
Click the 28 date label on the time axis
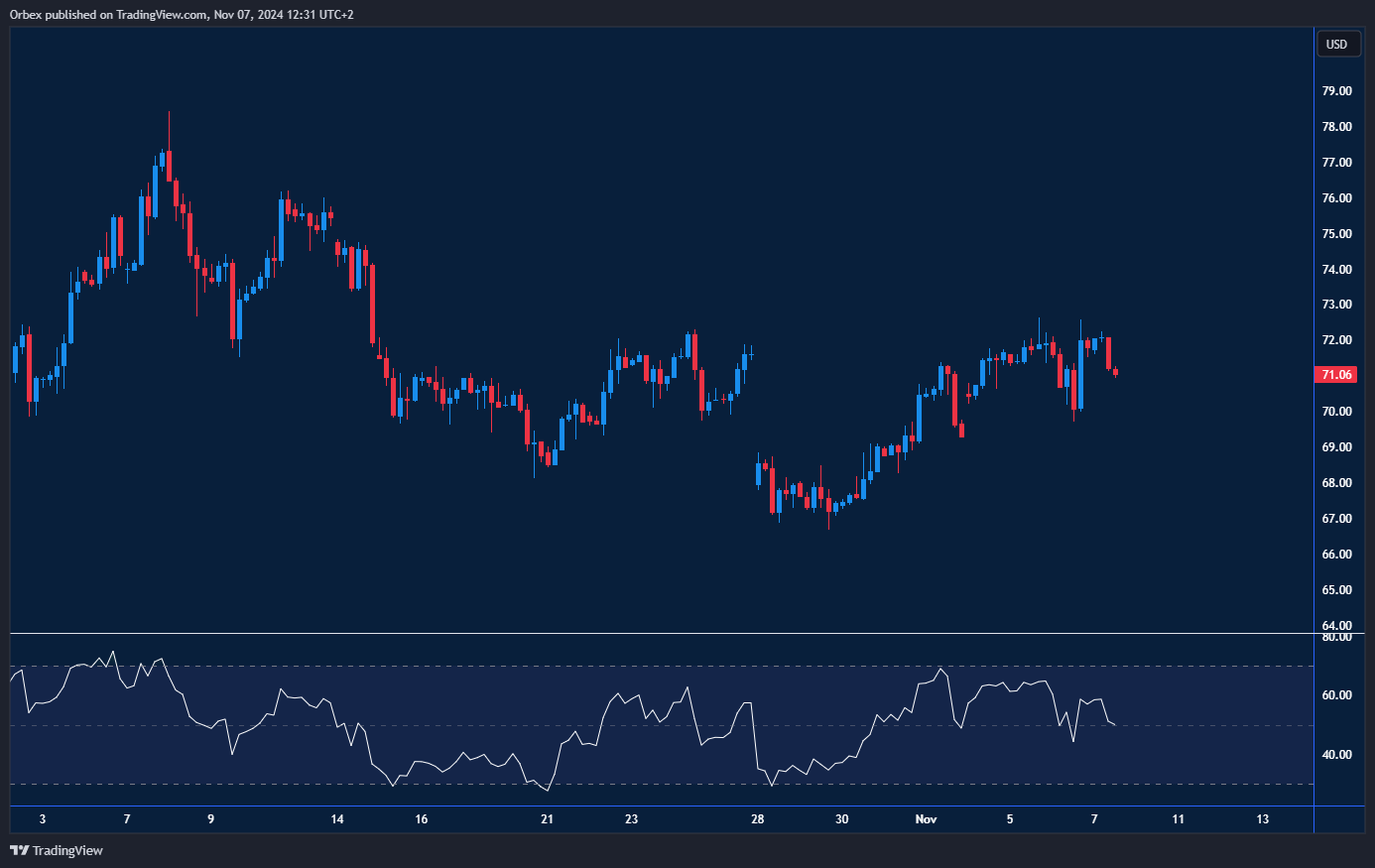(x=757, y=819)
